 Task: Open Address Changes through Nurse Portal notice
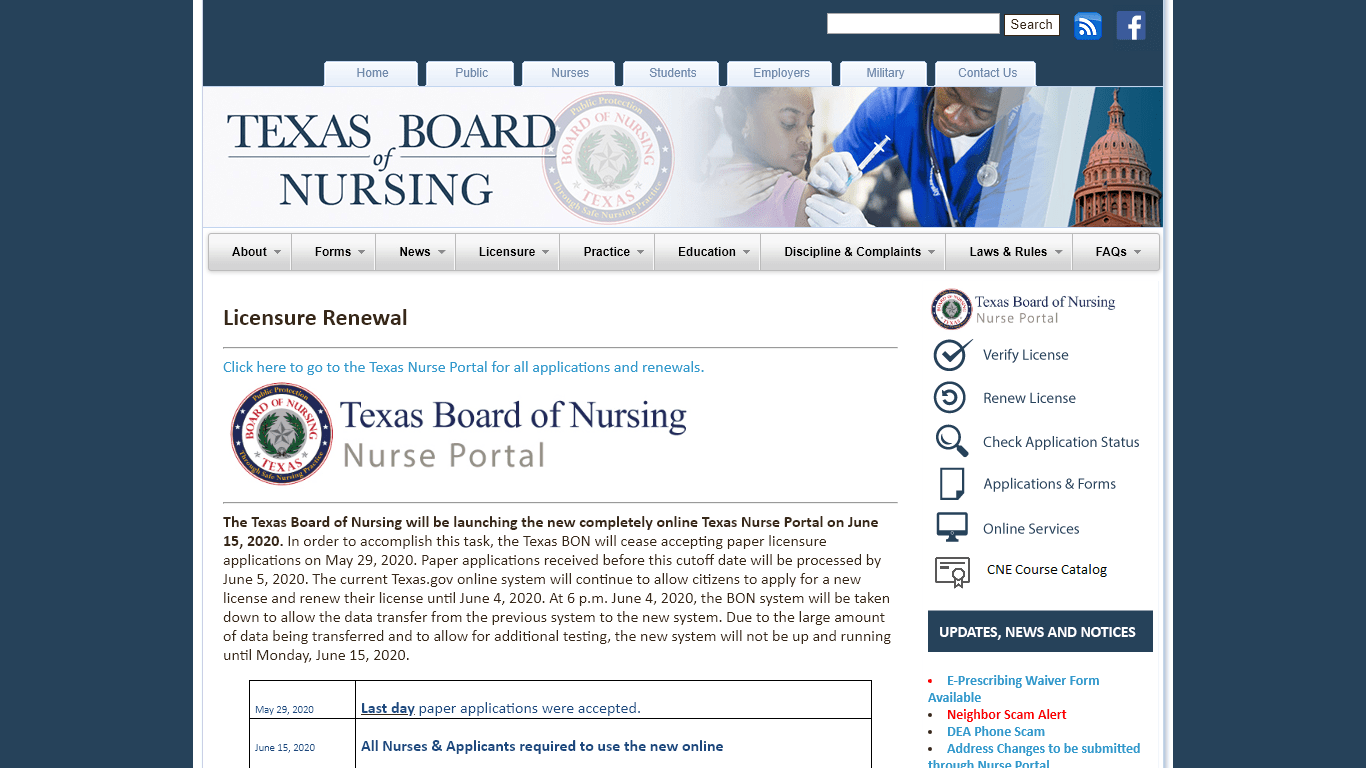(x=1034, y=756)
